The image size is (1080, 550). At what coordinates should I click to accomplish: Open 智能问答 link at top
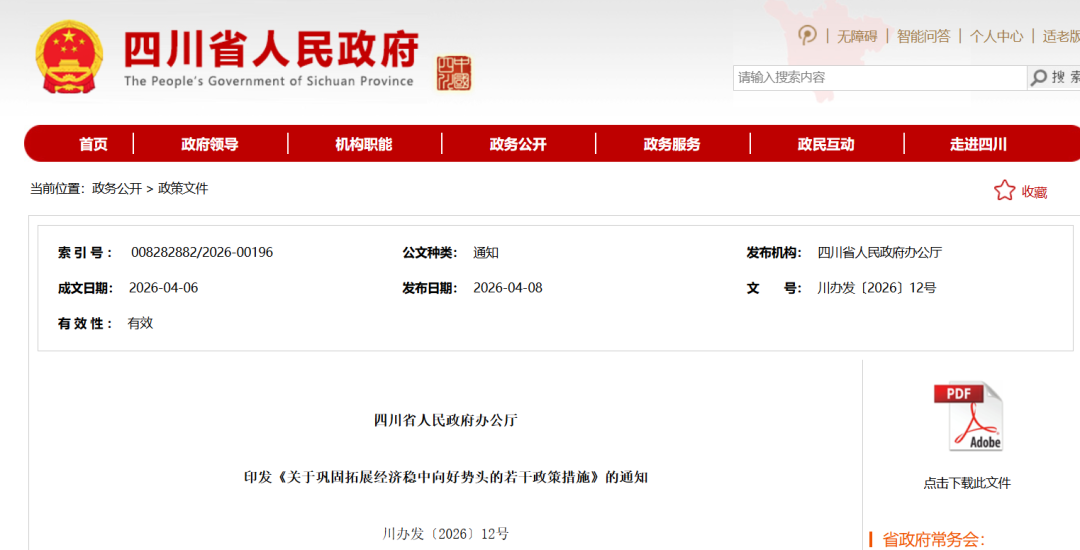[x=923, y=36]
